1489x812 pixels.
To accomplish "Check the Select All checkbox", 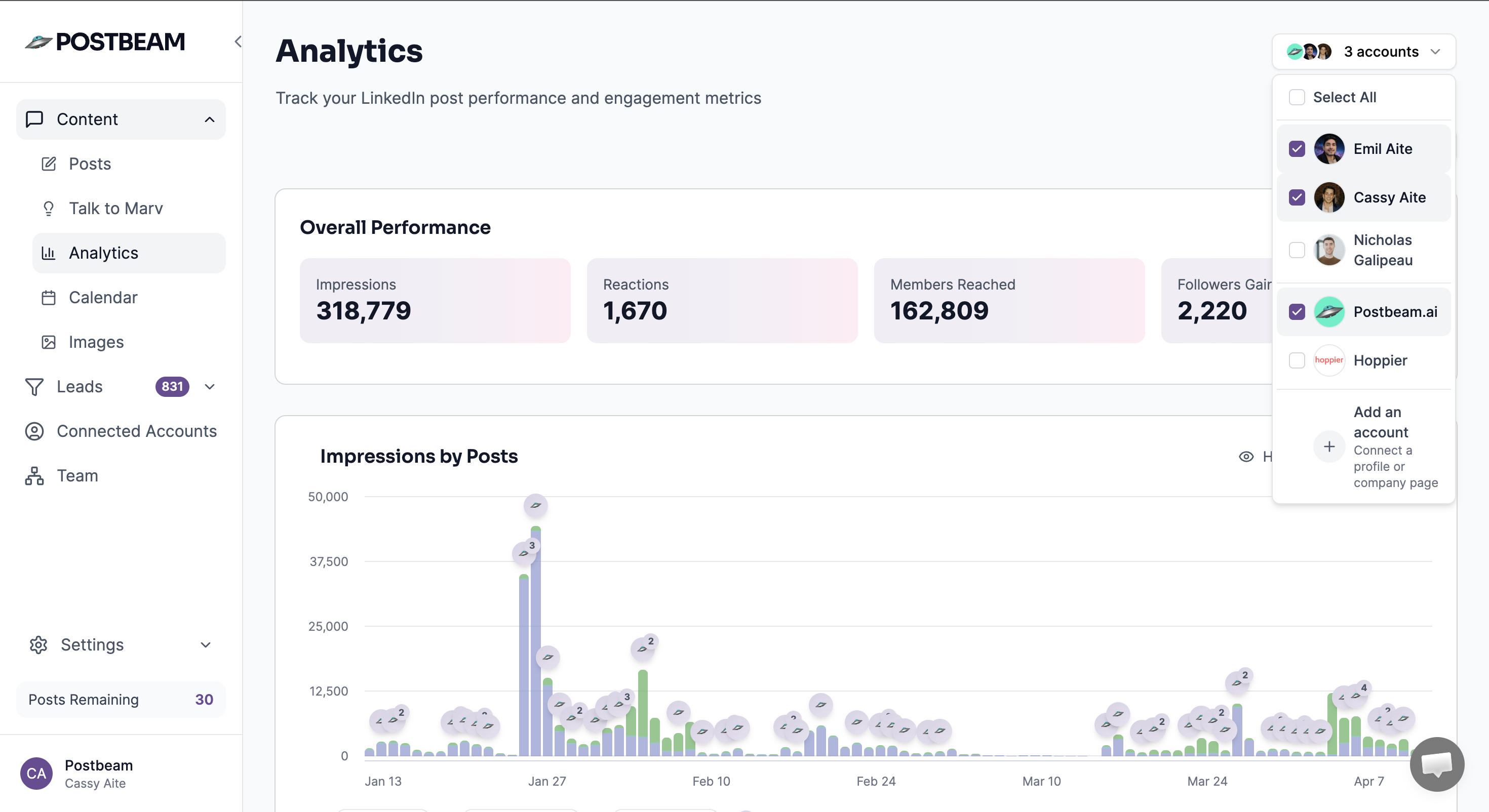I will coord(1297,97).
